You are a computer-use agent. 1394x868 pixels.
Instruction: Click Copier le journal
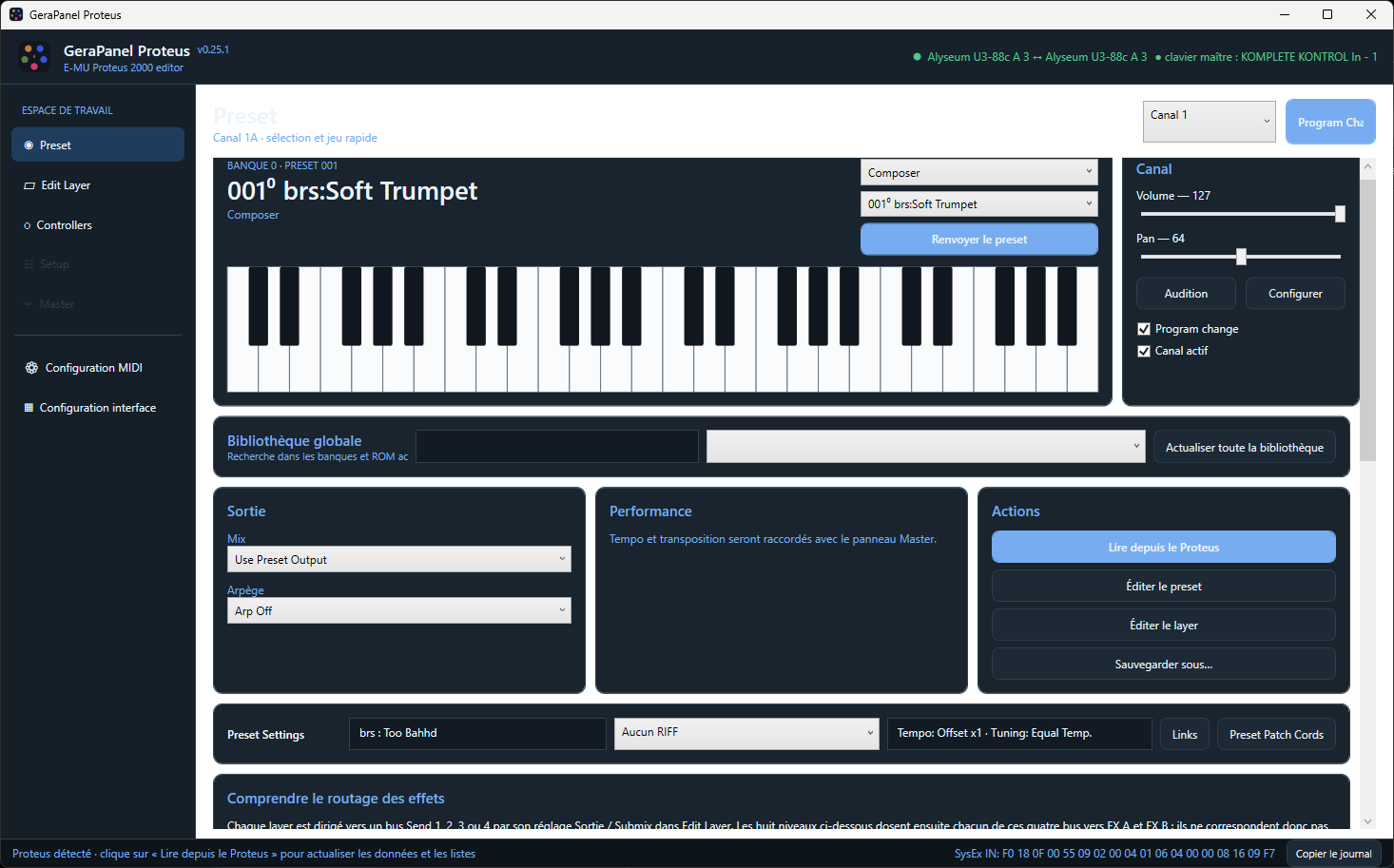pos(1333,854)
